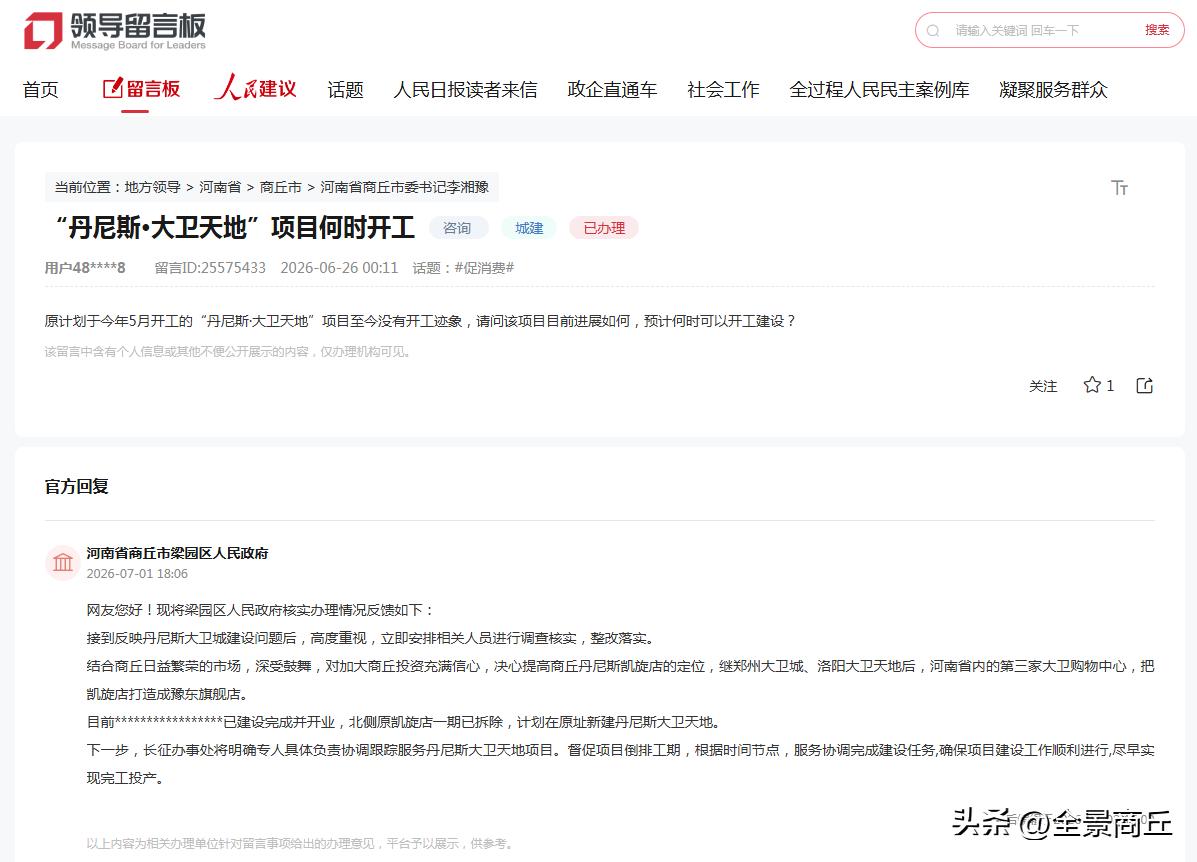Open the 政企直通车 navigation item
Screen dimensions: 1197x862
(x=611, y=90)
